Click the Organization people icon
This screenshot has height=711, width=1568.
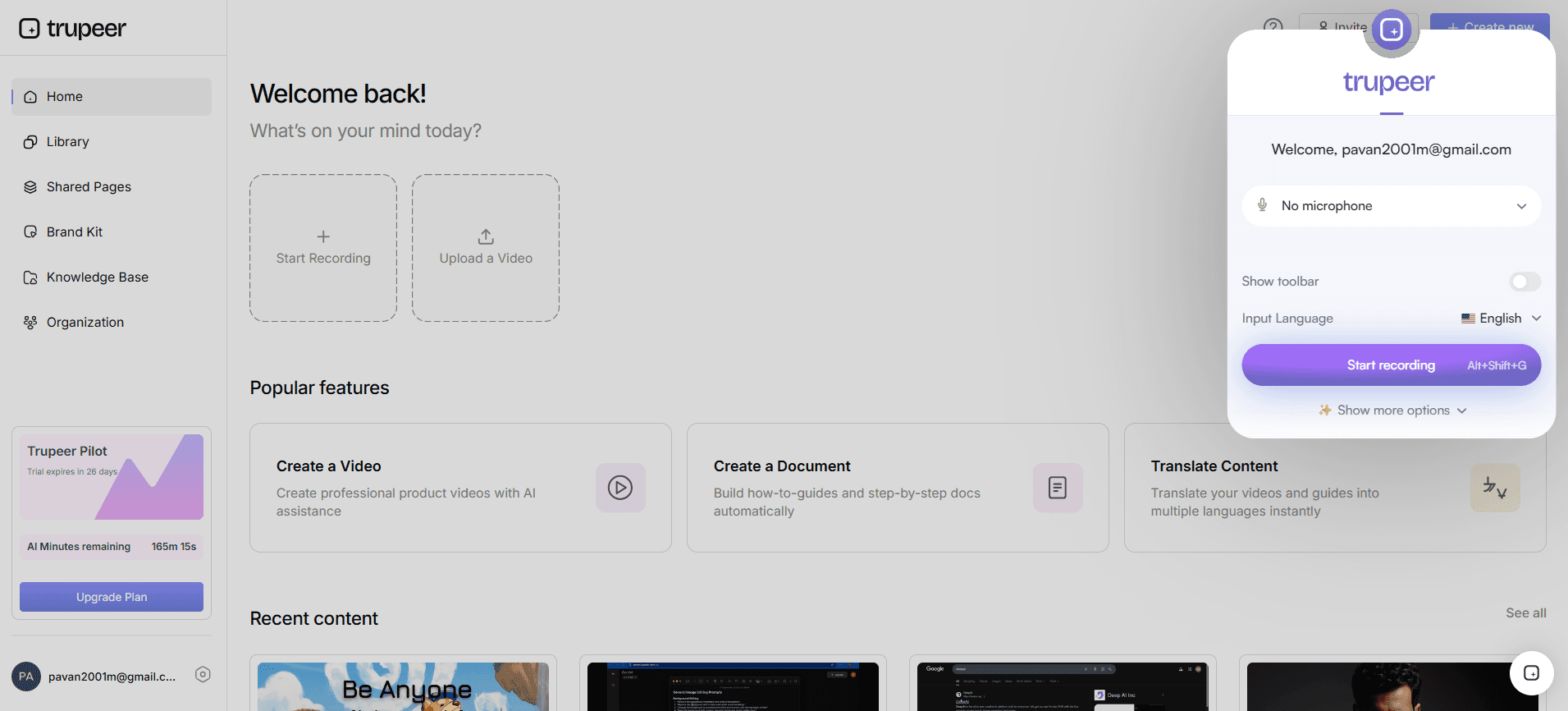point(30,323)
